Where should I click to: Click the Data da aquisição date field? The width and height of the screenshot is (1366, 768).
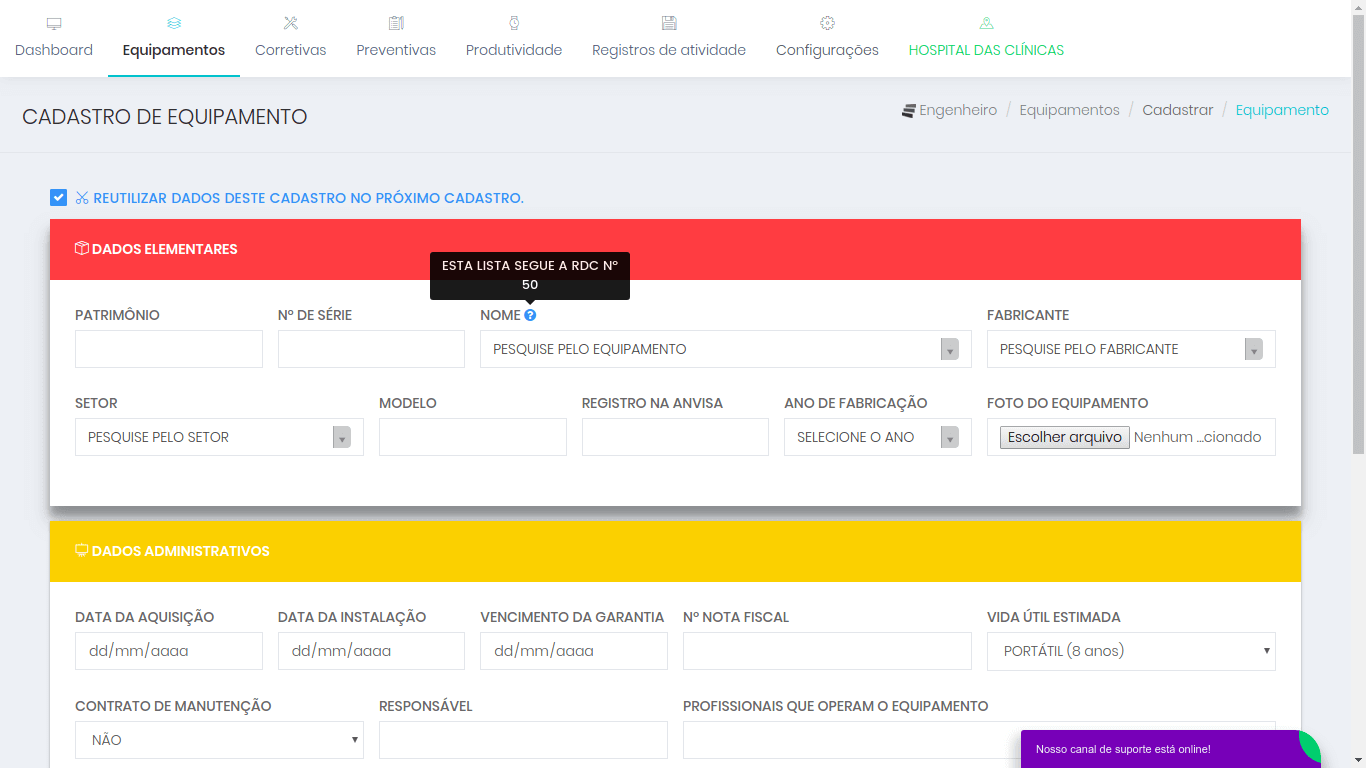tap(169, 651)
